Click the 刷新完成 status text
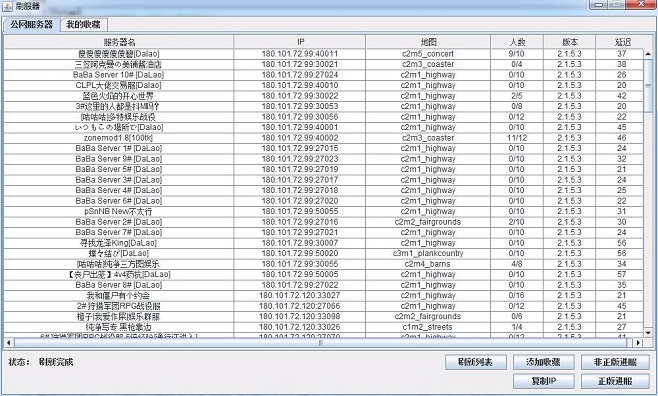Screen dimensions: 658x396 click(56, 362)
